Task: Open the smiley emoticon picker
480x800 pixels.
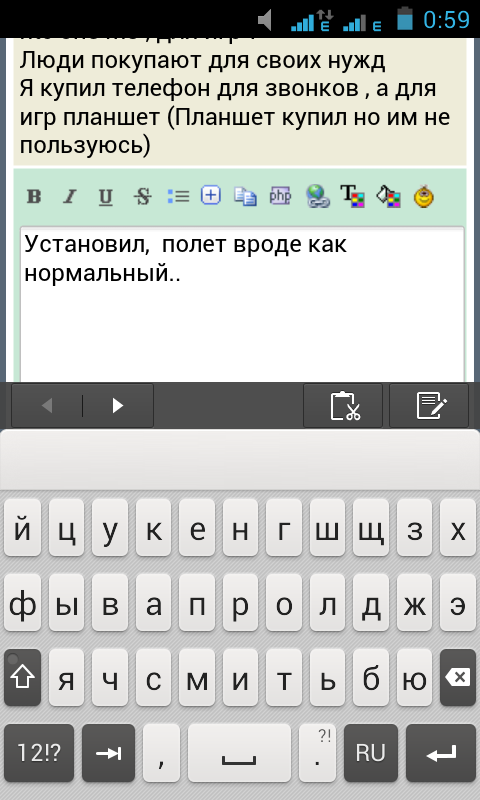Action: pyautogui.click(x=424, y=196)
